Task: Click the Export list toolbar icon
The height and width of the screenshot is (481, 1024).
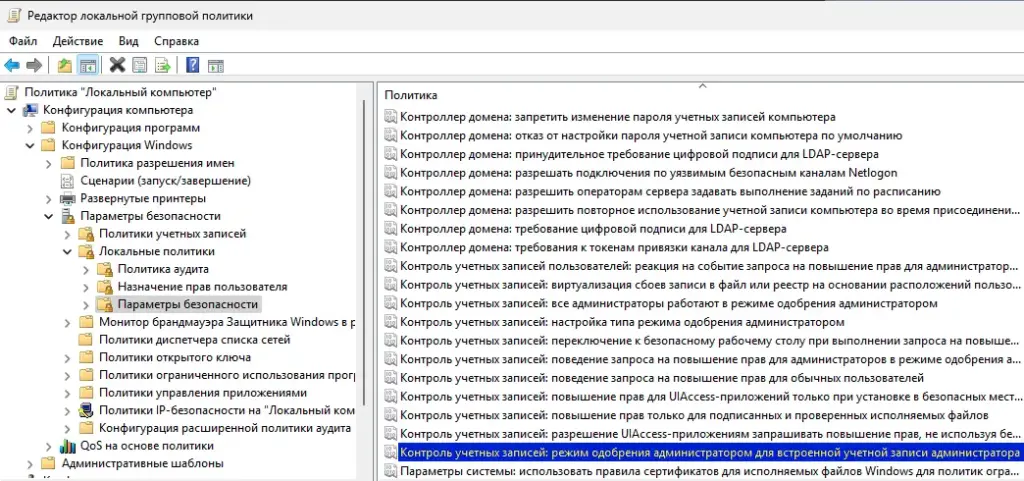Action: [x=162, y=66]
